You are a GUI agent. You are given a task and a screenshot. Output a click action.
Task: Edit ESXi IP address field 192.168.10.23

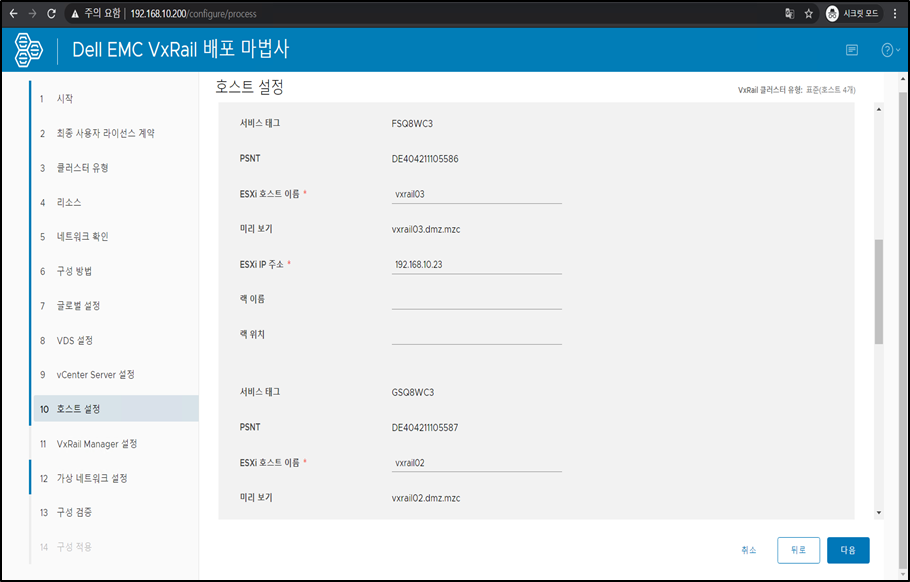(x=476, y=265)
